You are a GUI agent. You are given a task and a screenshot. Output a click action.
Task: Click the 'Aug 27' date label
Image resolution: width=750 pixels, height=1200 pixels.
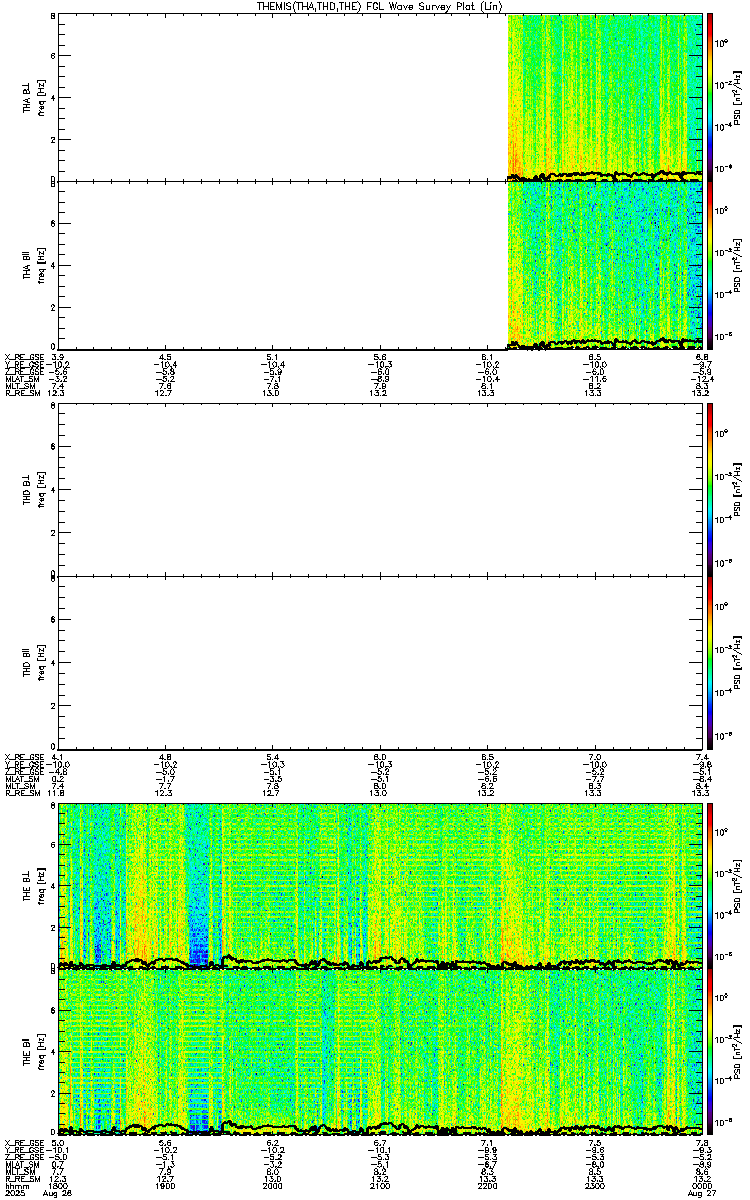(x=703, y=1194)
